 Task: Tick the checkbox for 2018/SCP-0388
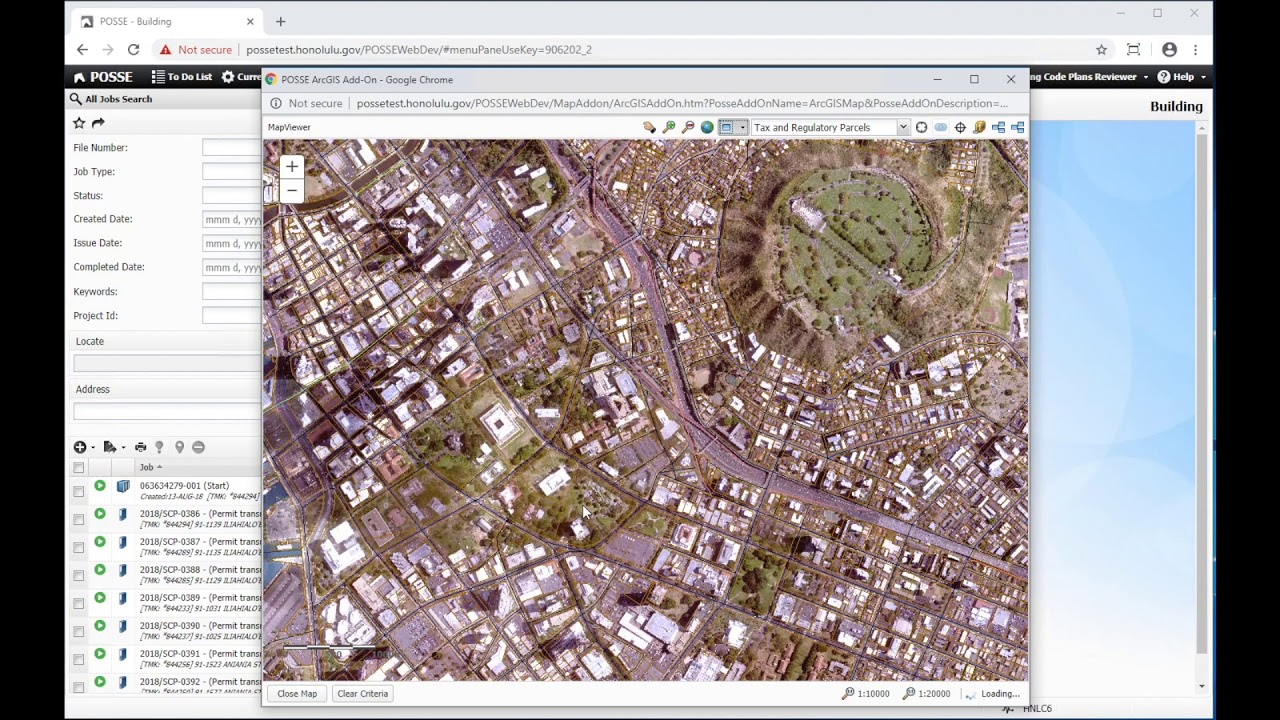pyautogui.click(x=78, y=575)
